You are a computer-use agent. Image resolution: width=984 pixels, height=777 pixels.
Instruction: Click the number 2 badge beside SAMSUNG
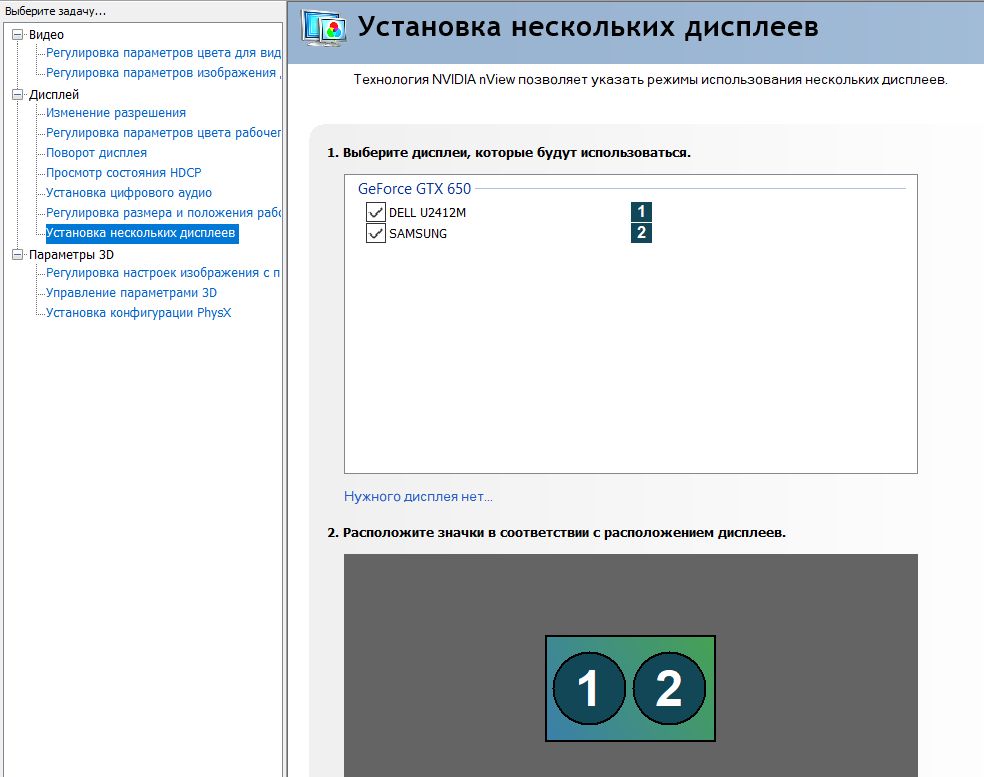click(x=641, y=233)
